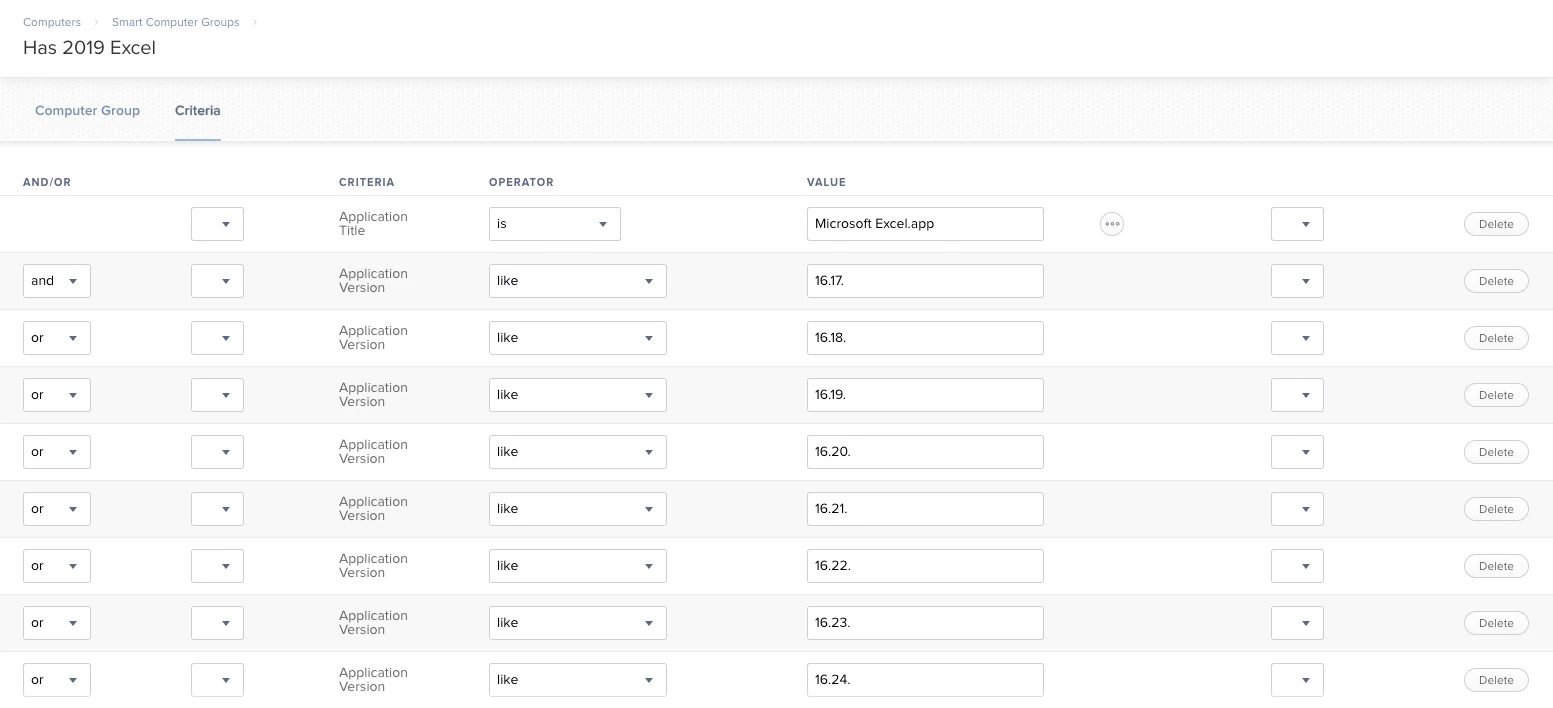This screenshot has height=708, width=1553.
Task: Open opening-parenthesis dropdown in 16.17. row
Action: (x=217, y=281)
